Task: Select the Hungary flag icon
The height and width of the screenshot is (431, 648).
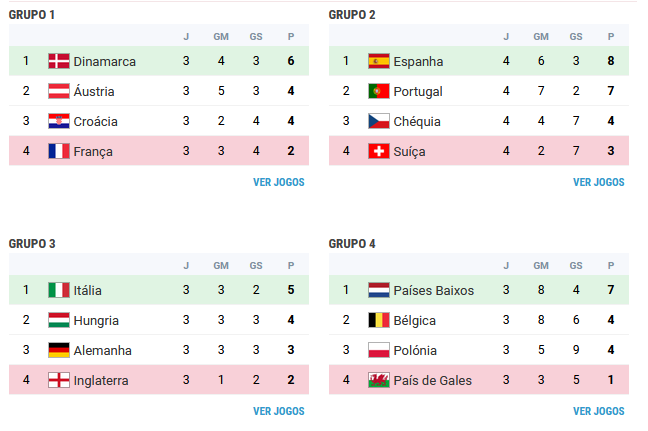Action: pos(59,320)
